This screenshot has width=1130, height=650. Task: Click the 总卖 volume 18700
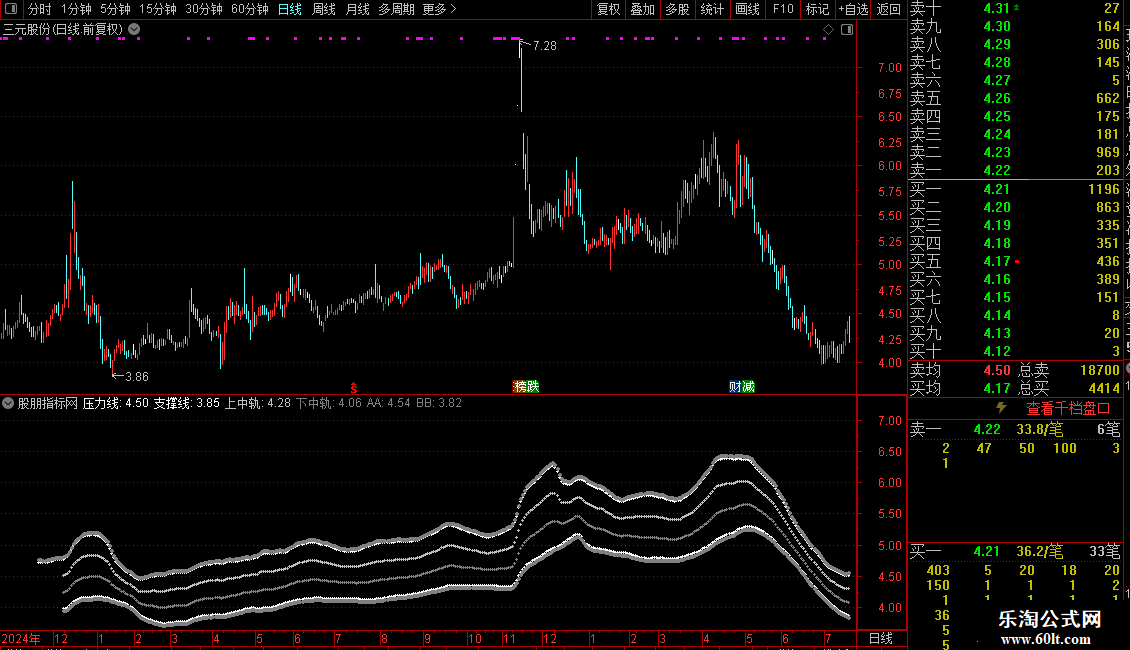point(1100,370)
